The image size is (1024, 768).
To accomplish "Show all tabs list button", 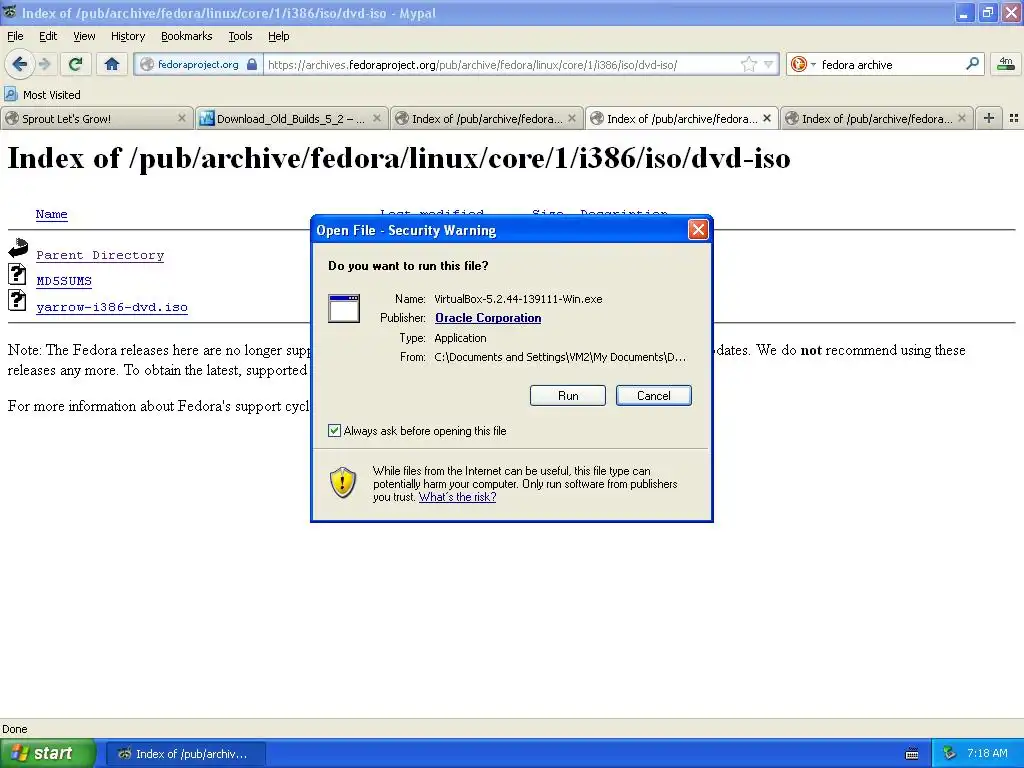I will coord(1014,118).
